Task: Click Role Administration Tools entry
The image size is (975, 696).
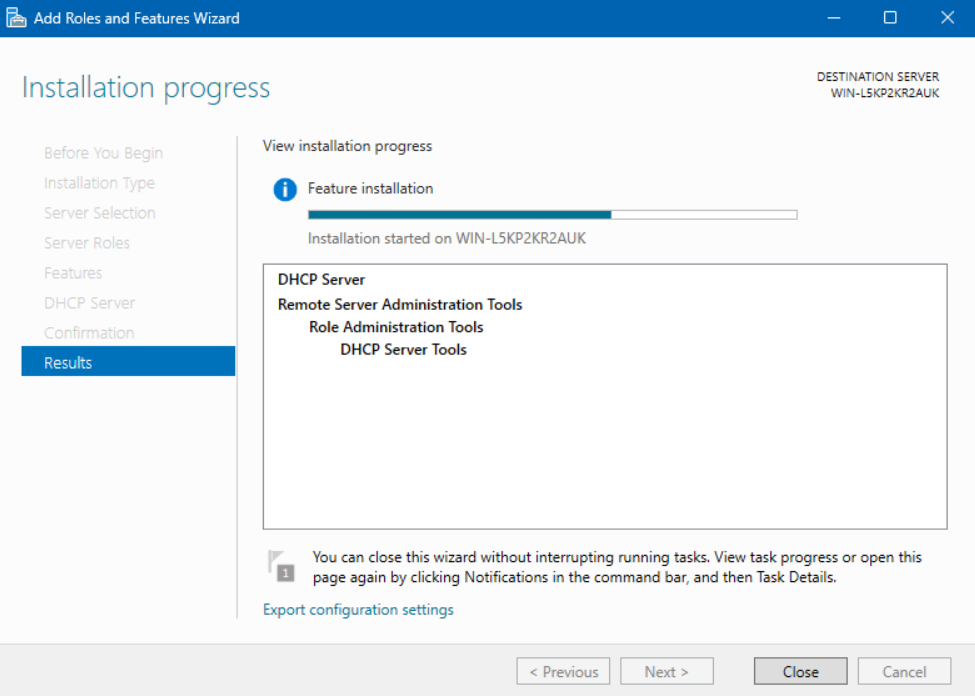Action: tap(396, 327)
